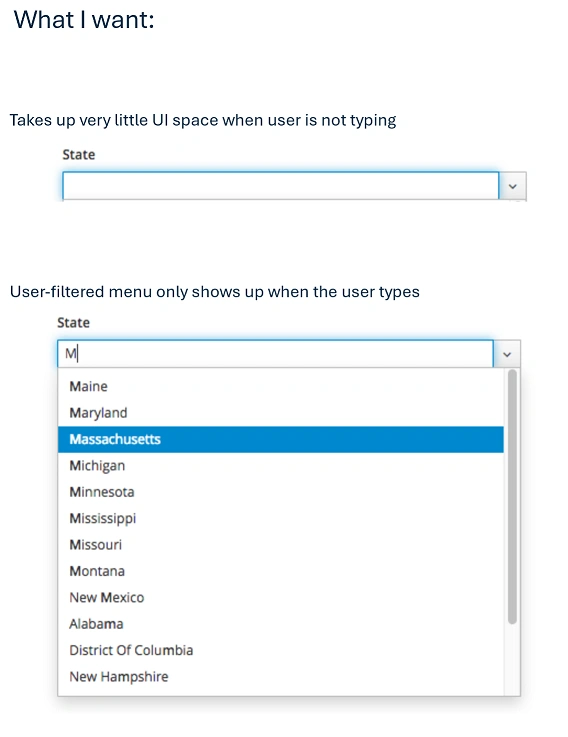Select Alabama option
This screenshot has width=568, height=737.
click(280, 624)
